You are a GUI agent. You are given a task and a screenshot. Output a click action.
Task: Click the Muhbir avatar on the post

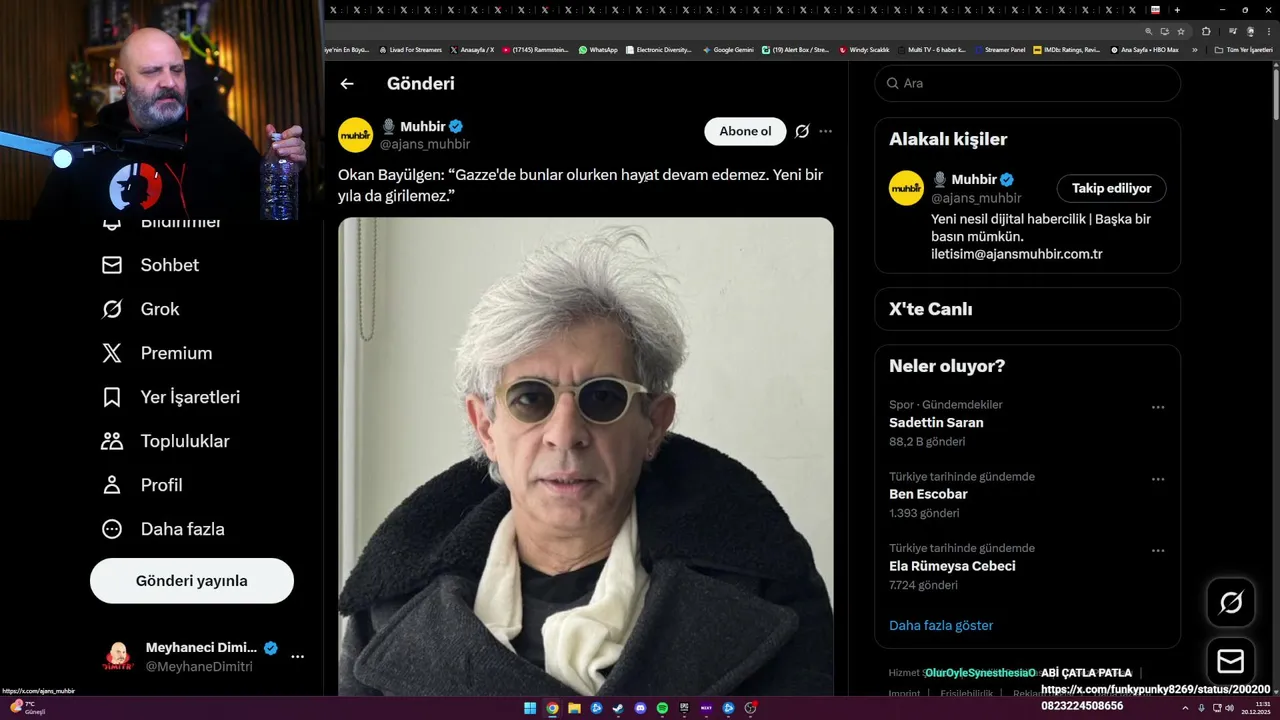(x=355, y=134)
